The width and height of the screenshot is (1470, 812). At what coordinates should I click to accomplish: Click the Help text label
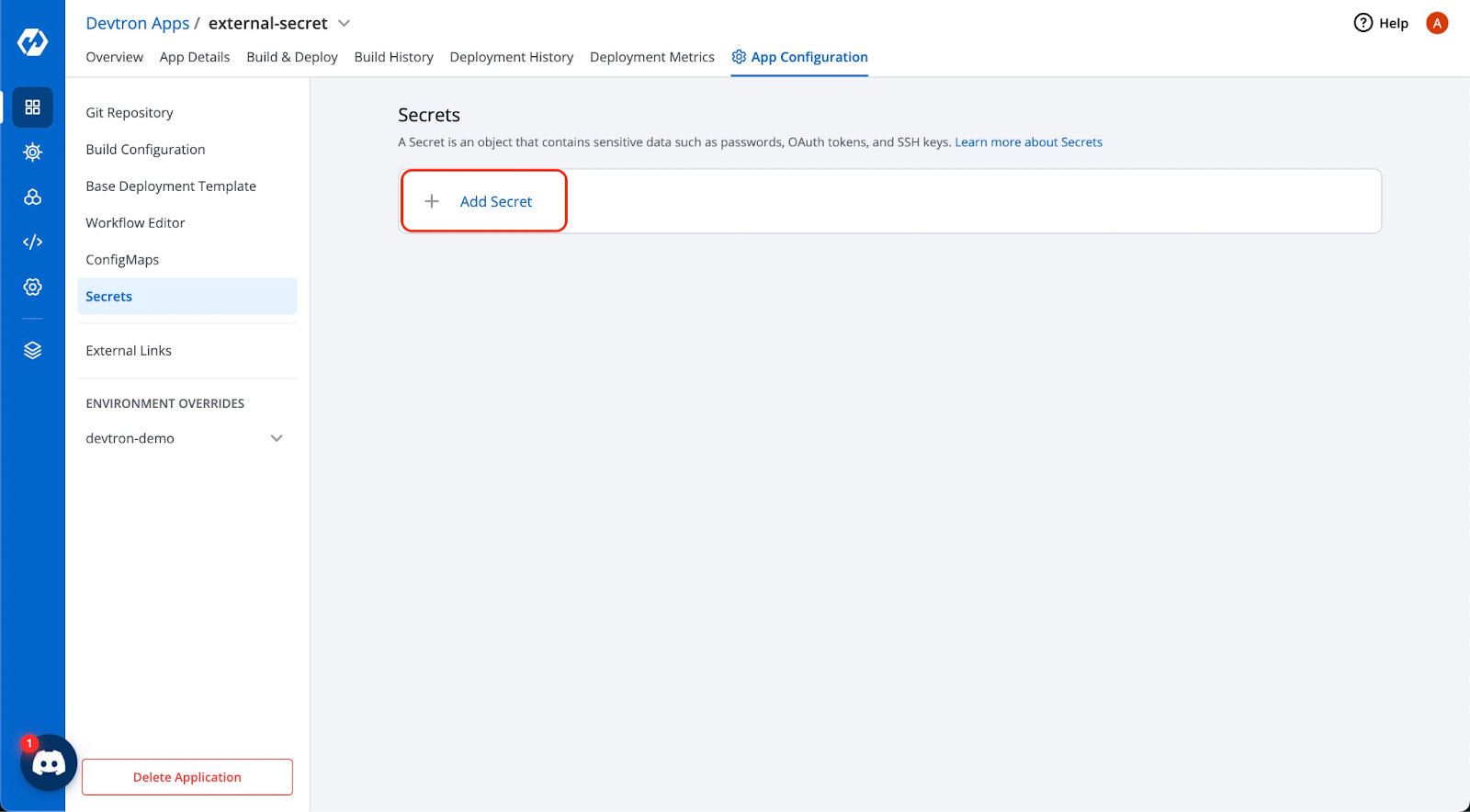click(x=1394, y=23)
